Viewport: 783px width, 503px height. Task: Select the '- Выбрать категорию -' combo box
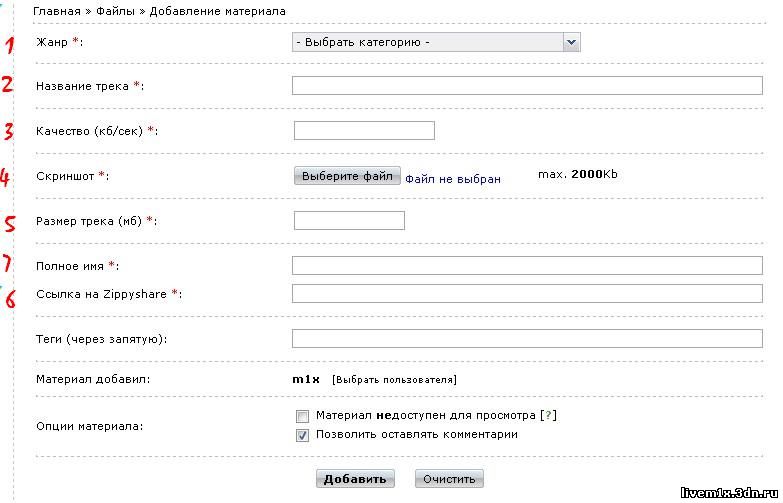436,42
